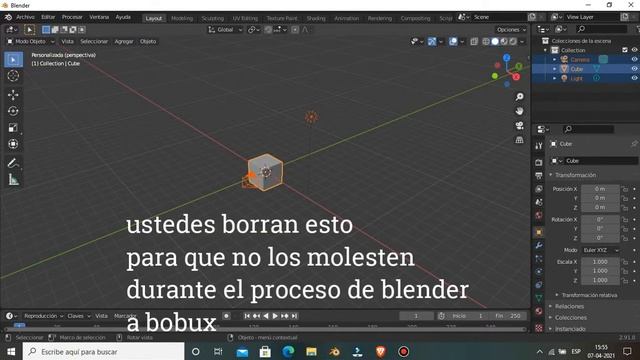
Task: Toggle the lock for Posición X
Action: (x=624, y=189)
